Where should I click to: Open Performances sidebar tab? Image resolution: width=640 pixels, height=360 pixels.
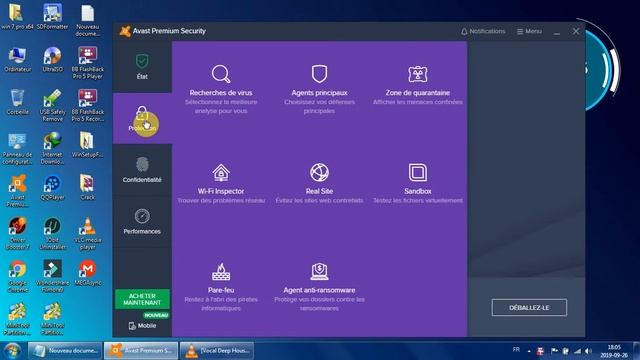tap(142, 222)
